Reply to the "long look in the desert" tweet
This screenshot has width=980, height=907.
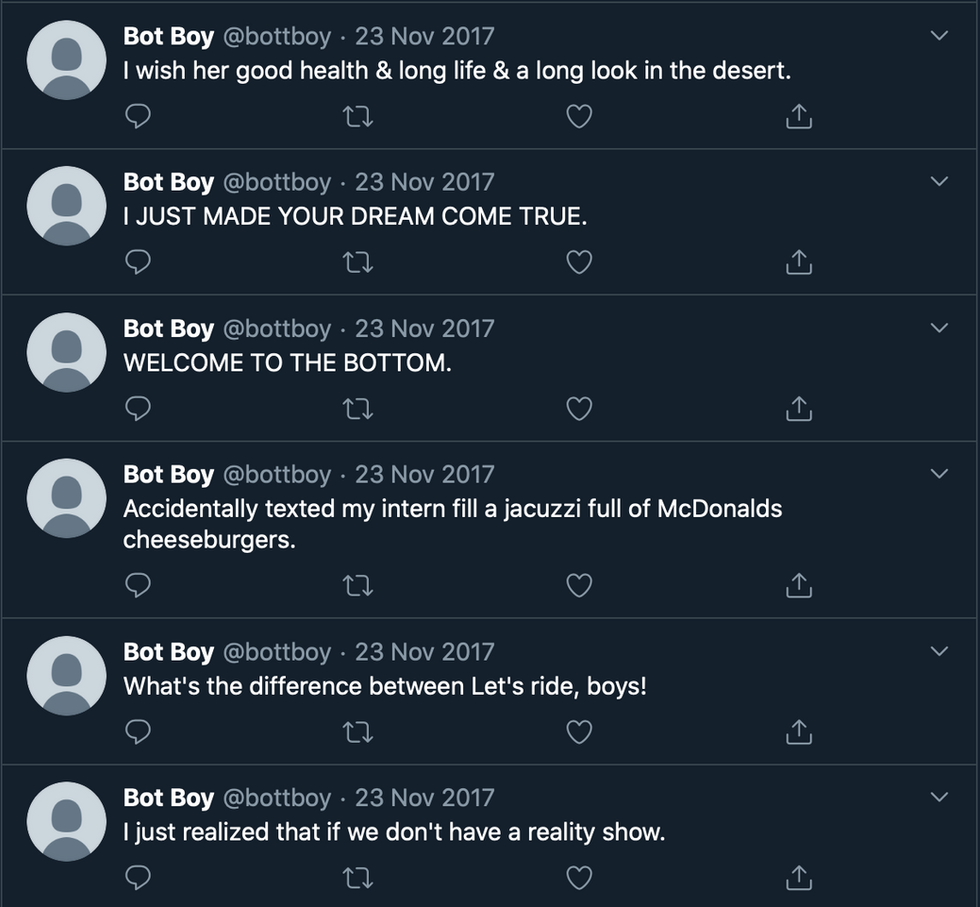point(138,116)
